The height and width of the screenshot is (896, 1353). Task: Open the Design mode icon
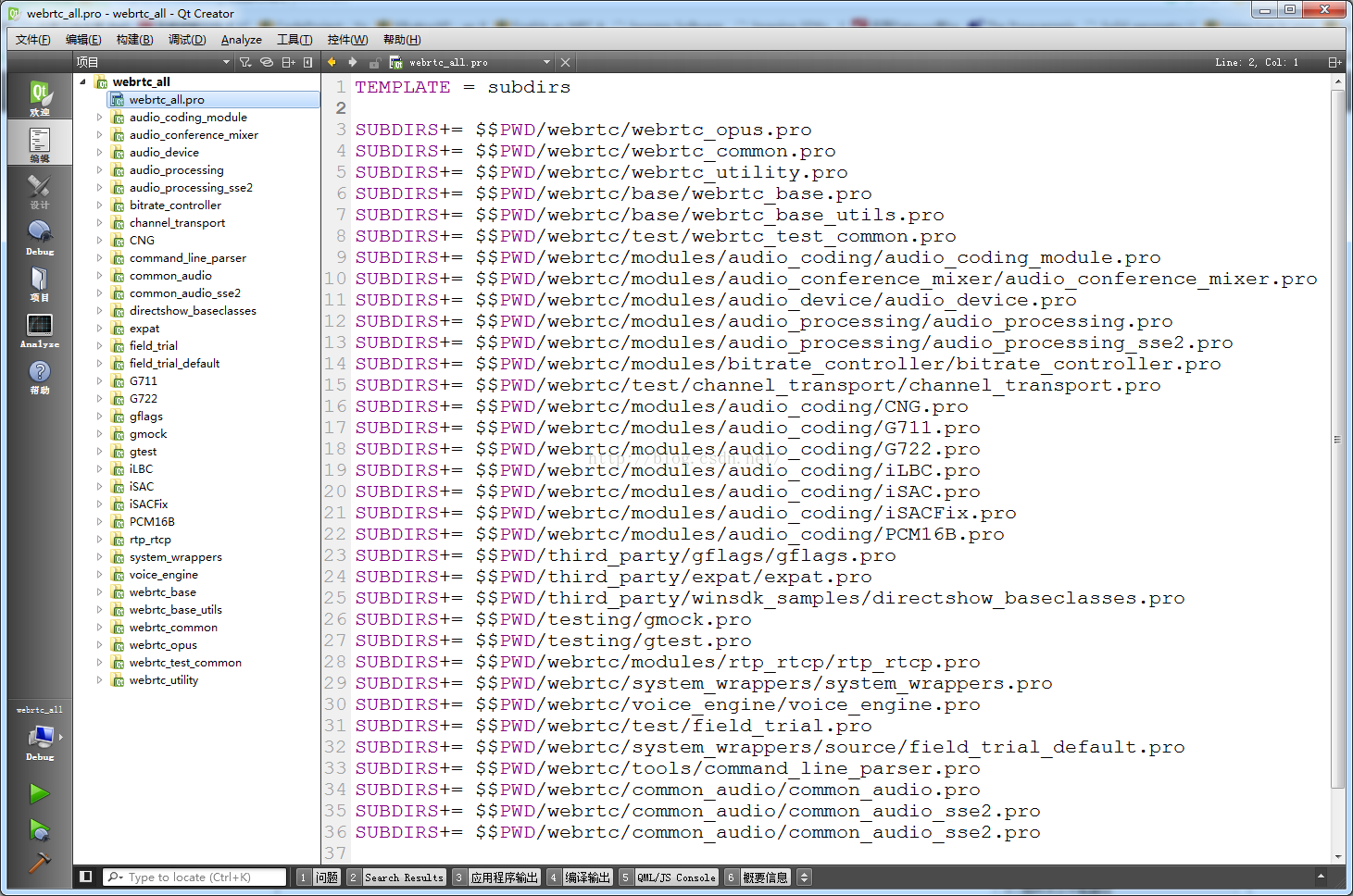point(39,190)
